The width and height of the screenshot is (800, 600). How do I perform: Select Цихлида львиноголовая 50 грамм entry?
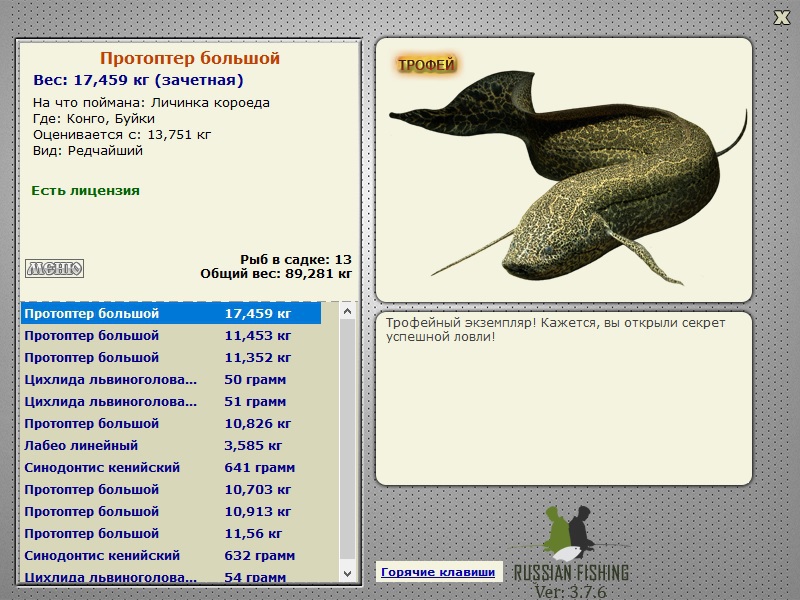pyautogui.click(x=171, y=380)
